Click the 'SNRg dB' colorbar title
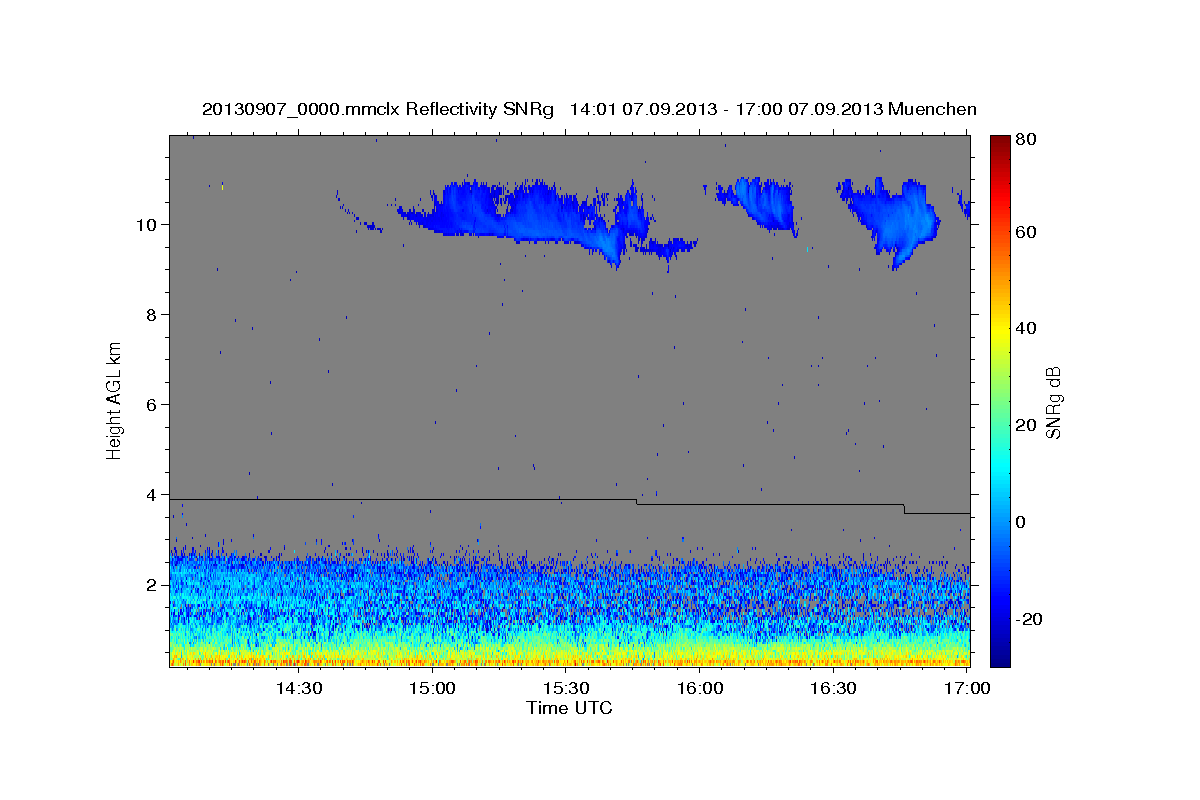The width and height of the screenshot is (1200, 800). pos(1053,401)
